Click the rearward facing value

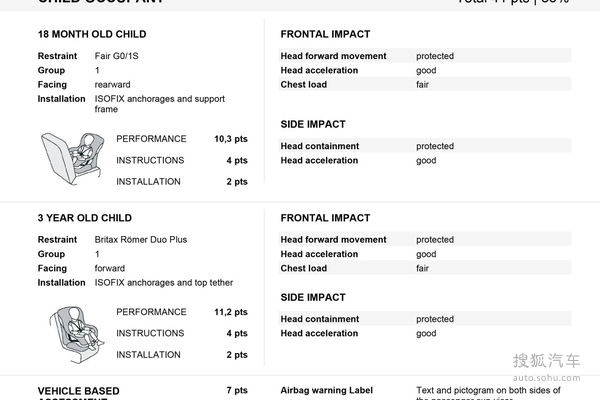click(113, 85)
